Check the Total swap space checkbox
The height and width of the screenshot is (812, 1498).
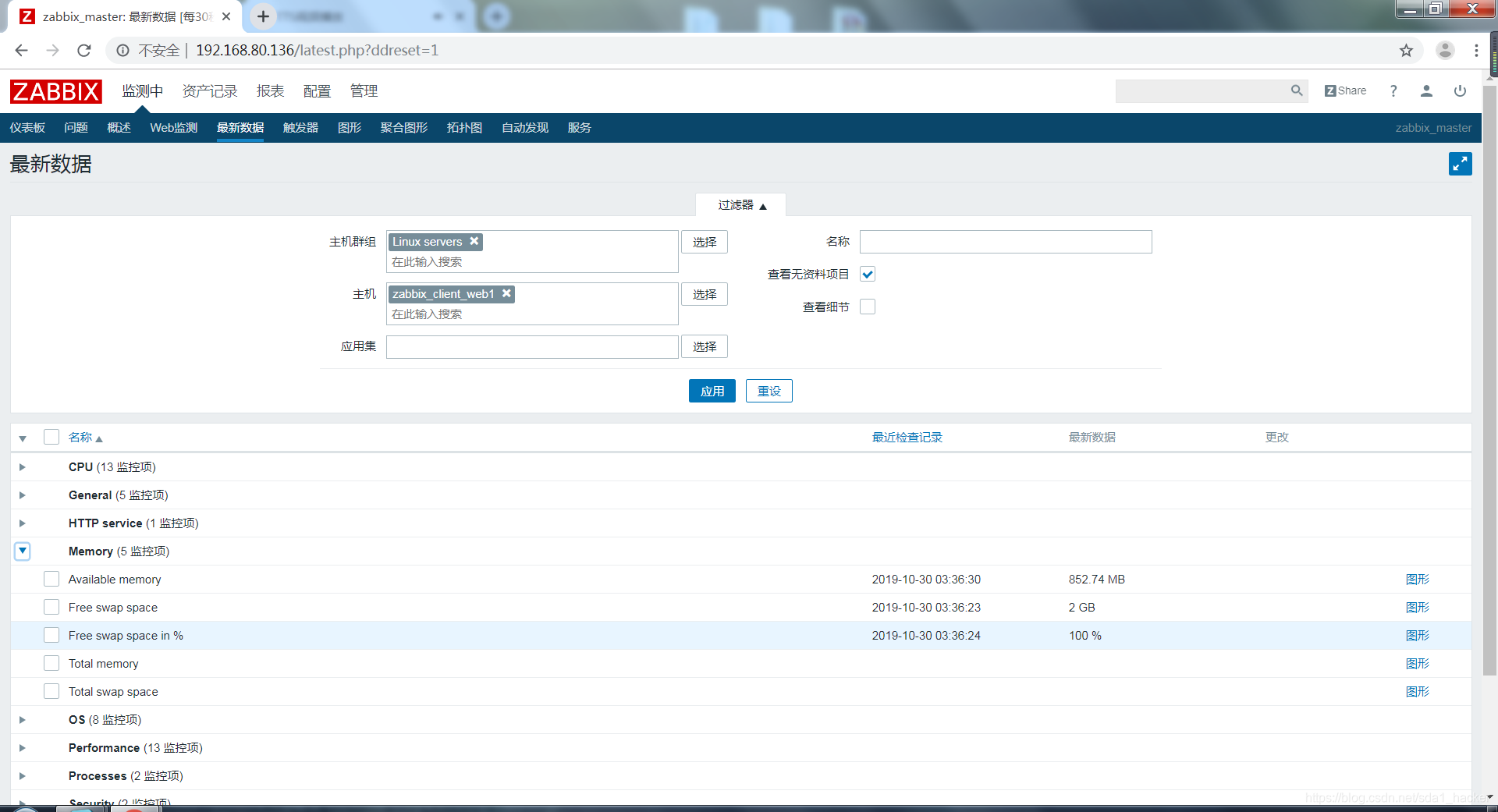tap(51, 691)
